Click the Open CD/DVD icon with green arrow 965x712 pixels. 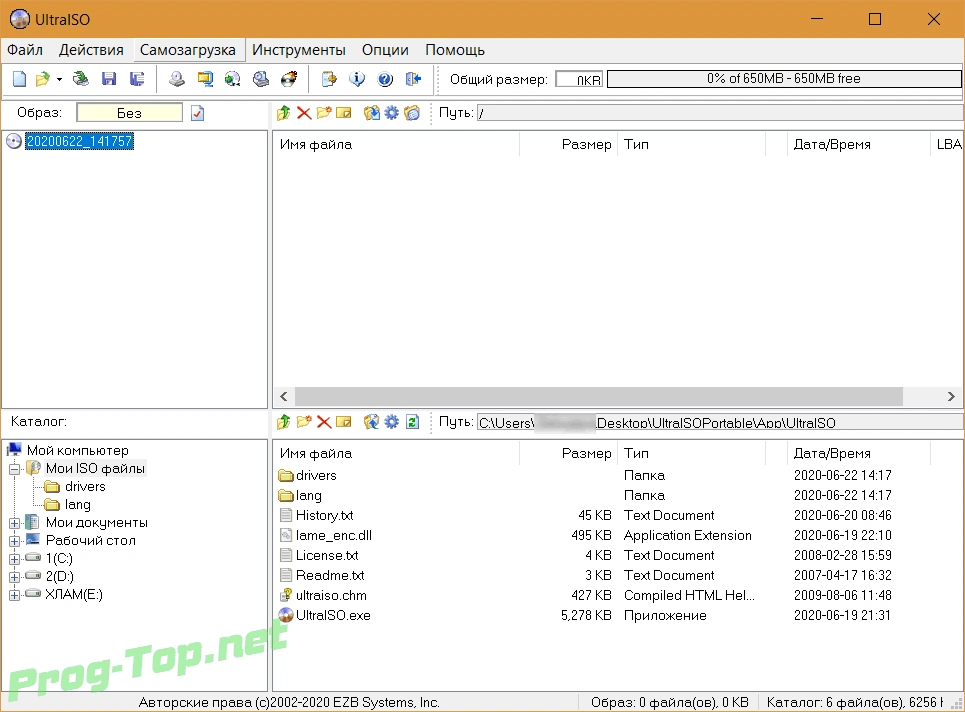tap(81, 79)
